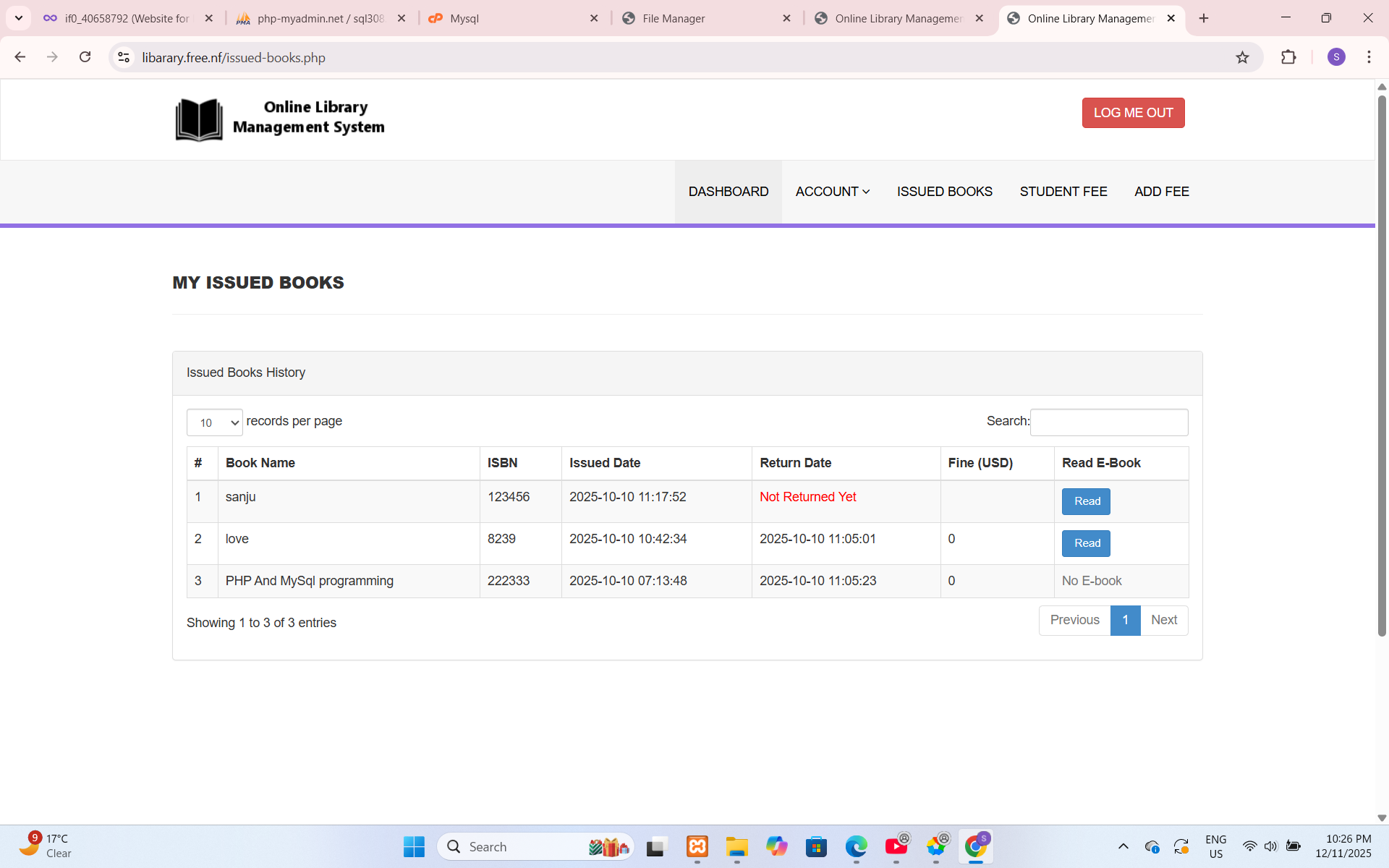This screenshot has height=868, width=1389.
Task: Reload the page using refresh icon
Action: (85, 58)
